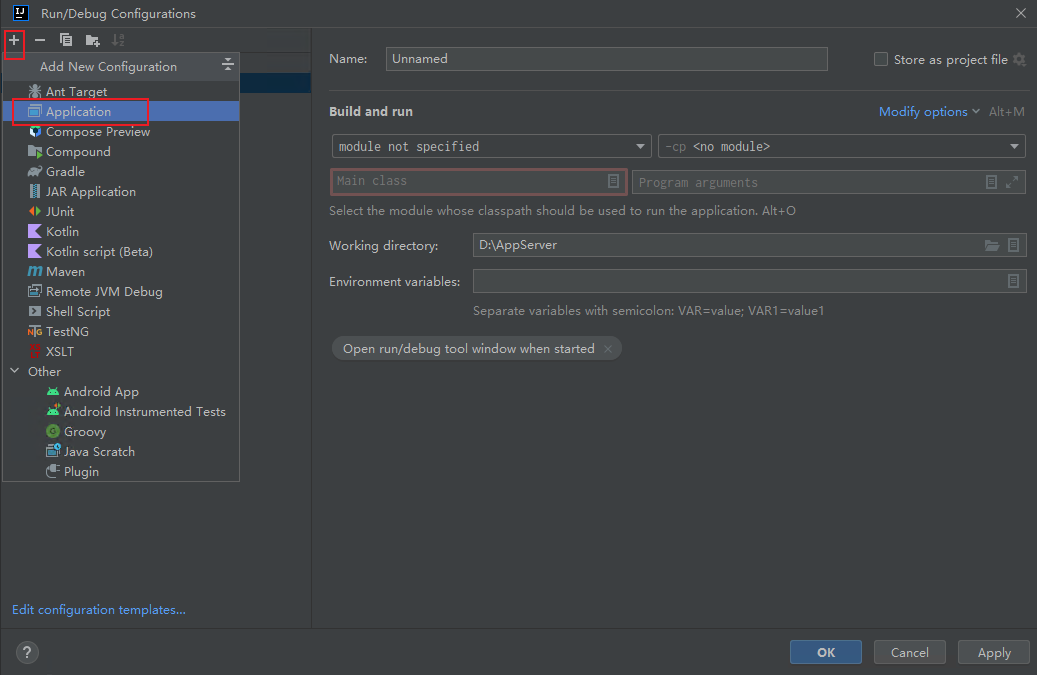Enable the Store as project file checkbox
The width and height of the screenshot is (1037, 675).
pos(881,59)
